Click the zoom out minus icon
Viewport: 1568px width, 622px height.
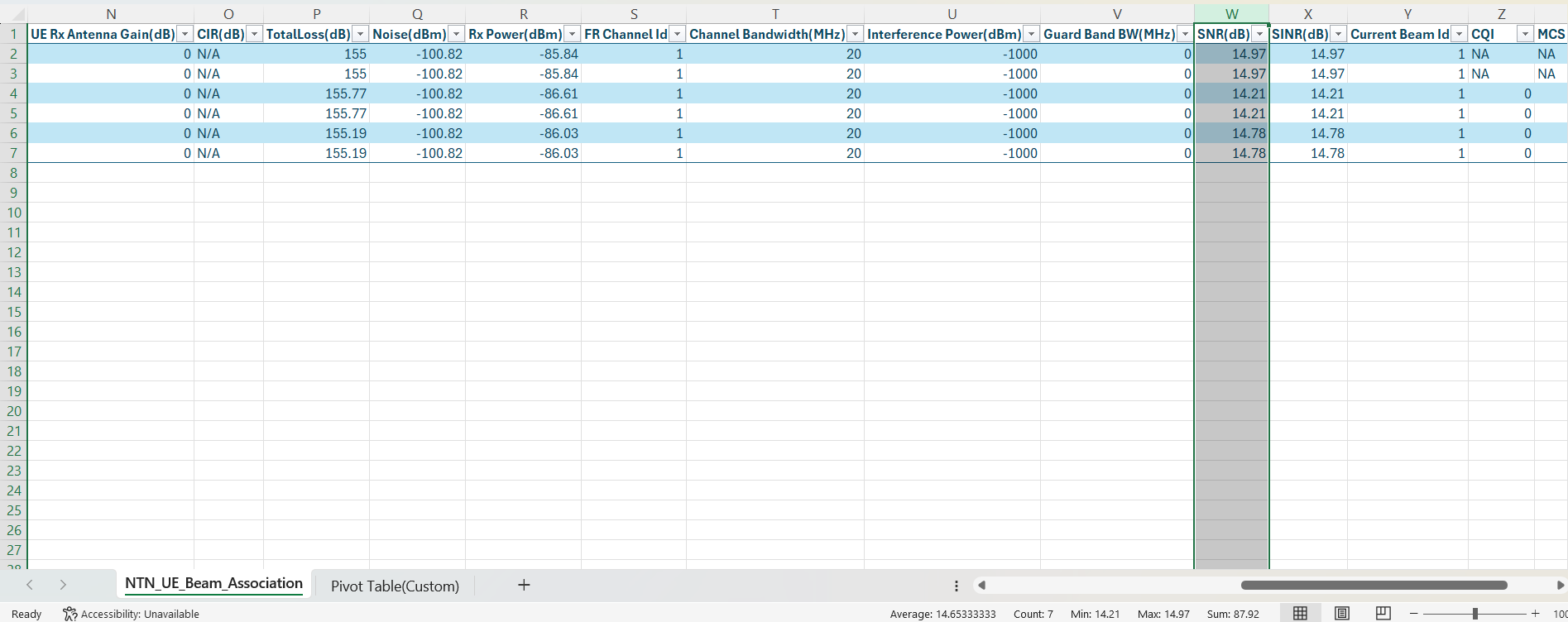click(1414, 613)
